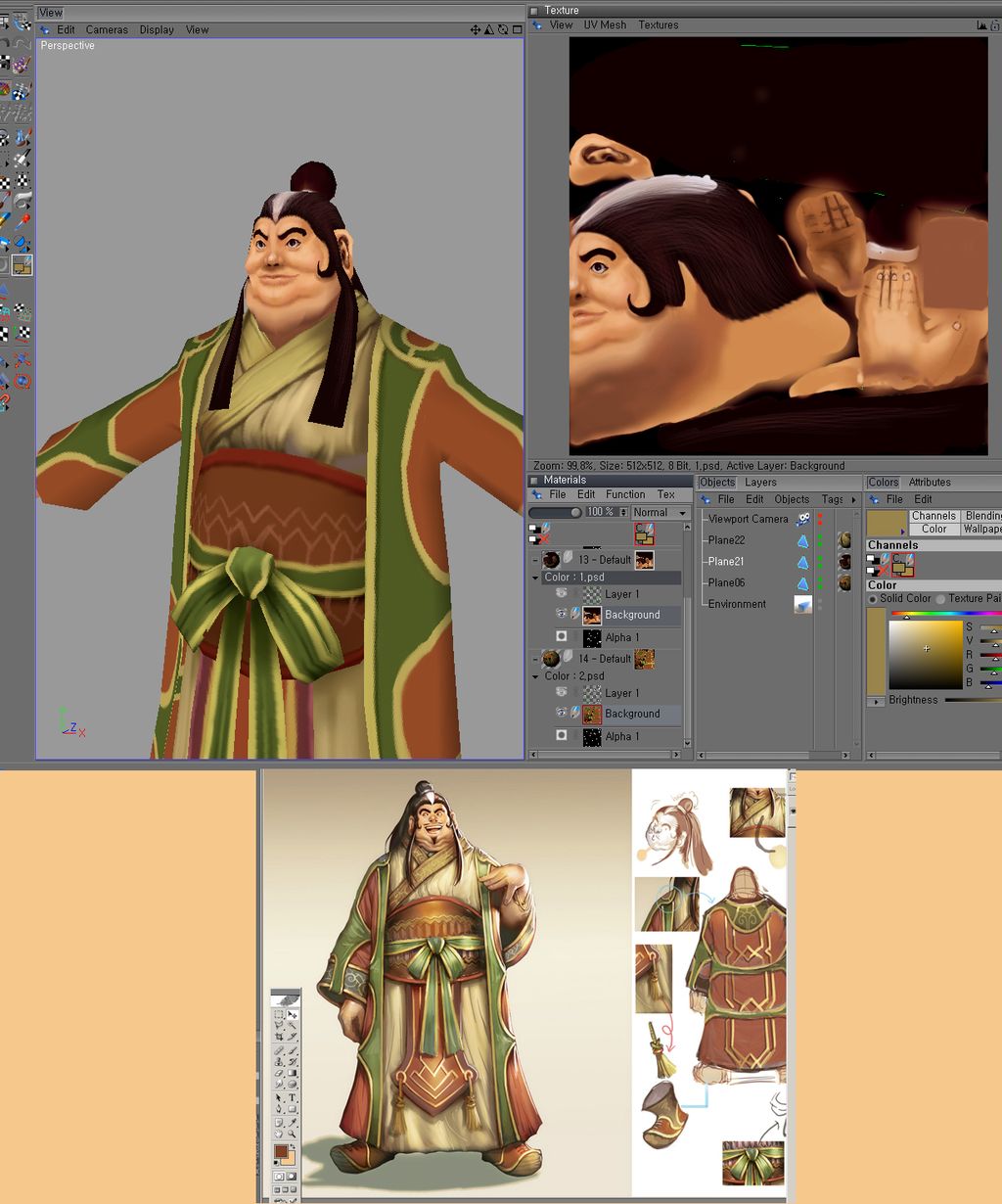Click texture tag thumbnail beside Plane21
The height and width of the screenshot is (1204, 1002).
(x=844, y=562)
